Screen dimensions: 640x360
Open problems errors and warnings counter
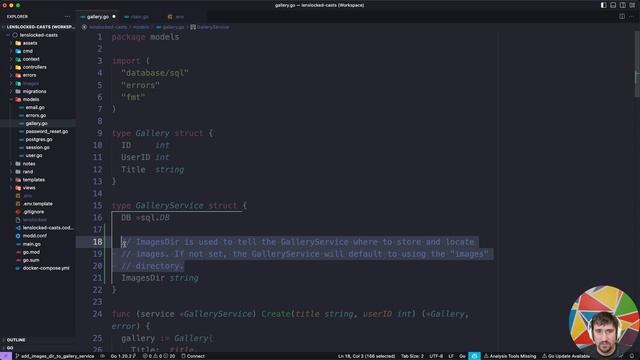pos(159,356)
